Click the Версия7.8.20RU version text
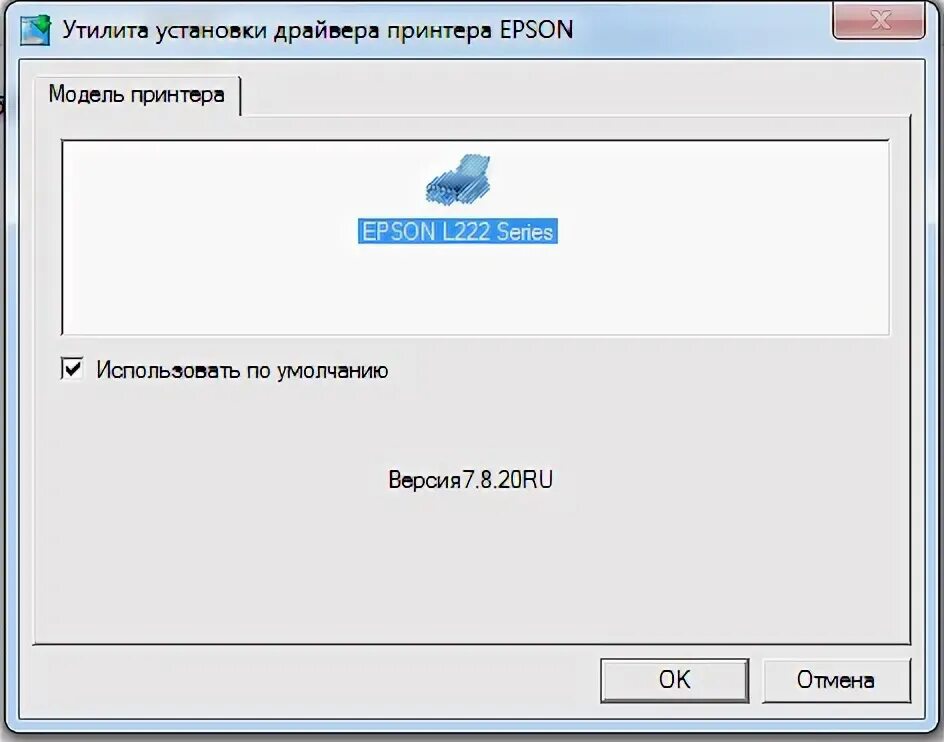 (470, 480)
